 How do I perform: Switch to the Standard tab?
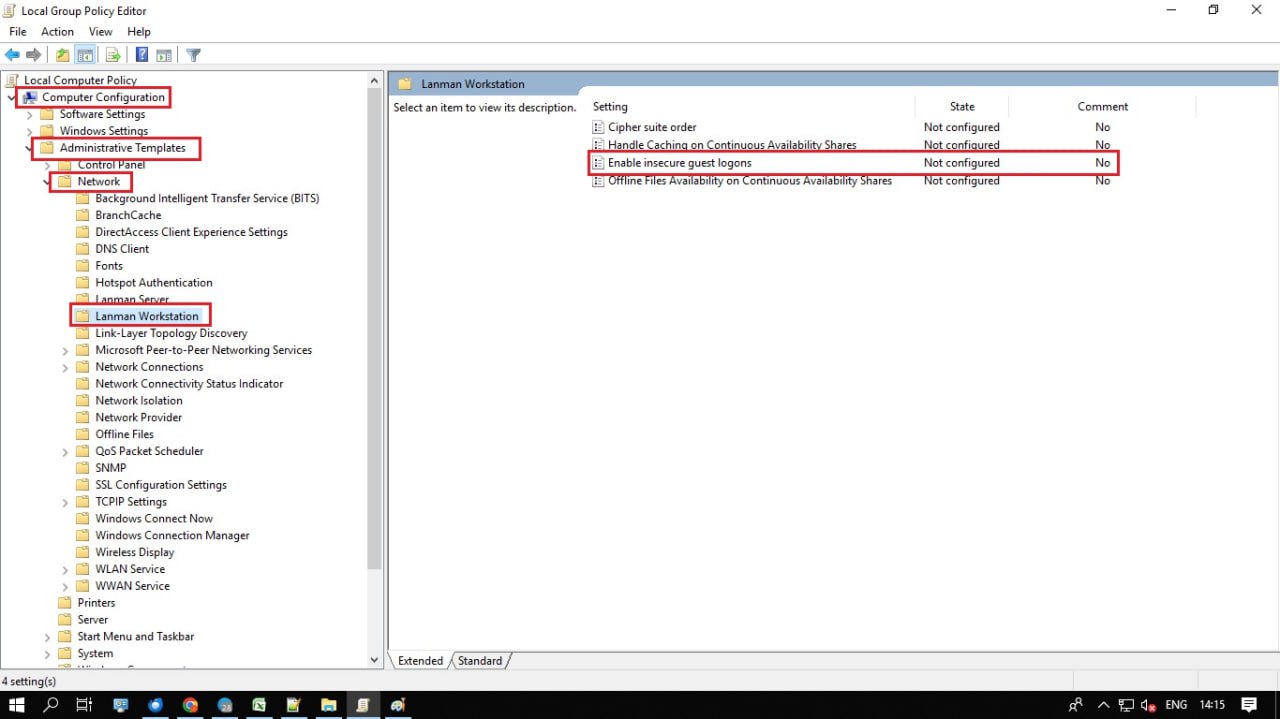(480, 660)
